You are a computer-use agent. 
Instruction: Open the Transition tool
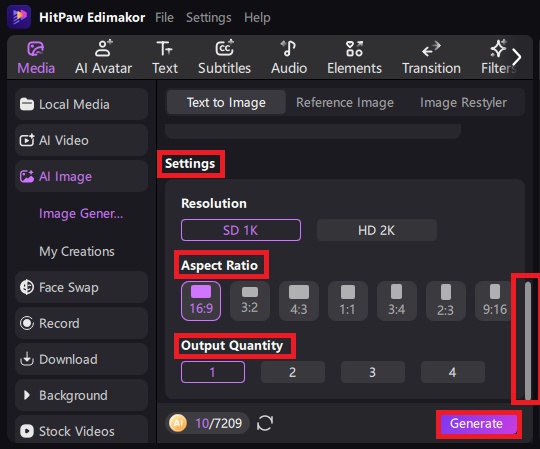point(431,57)
